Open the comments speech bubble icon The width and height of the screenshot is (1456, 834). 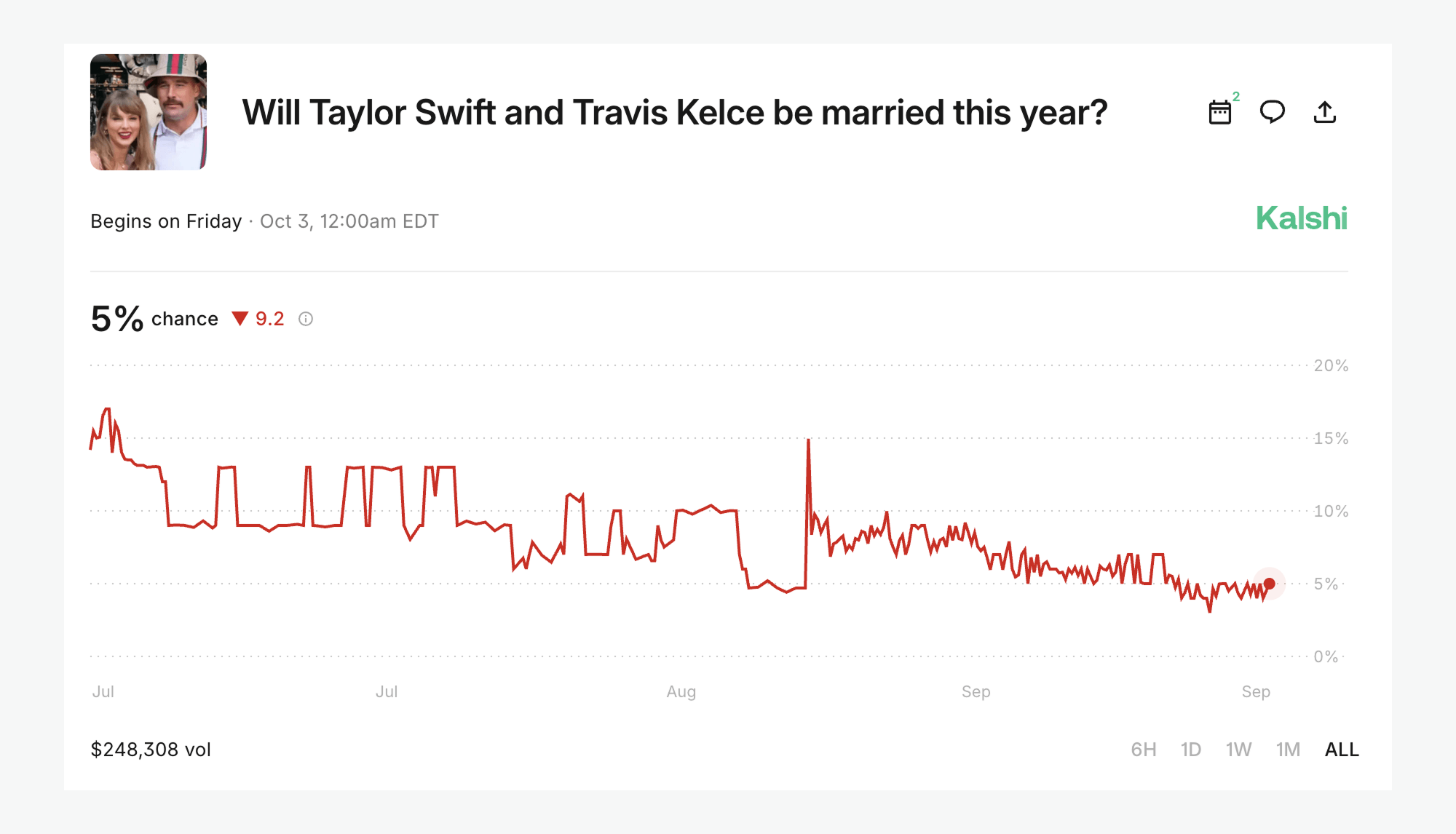pos(1272,112)
